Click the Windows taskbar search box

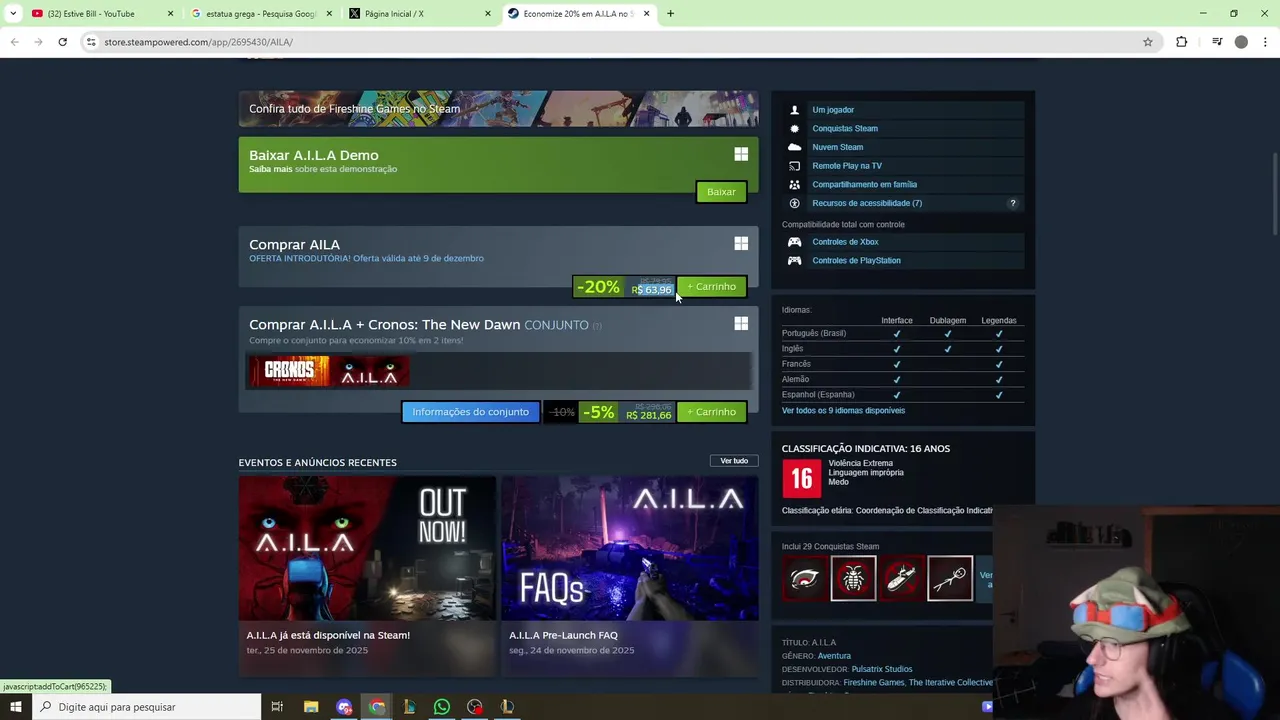pos(146,707)
